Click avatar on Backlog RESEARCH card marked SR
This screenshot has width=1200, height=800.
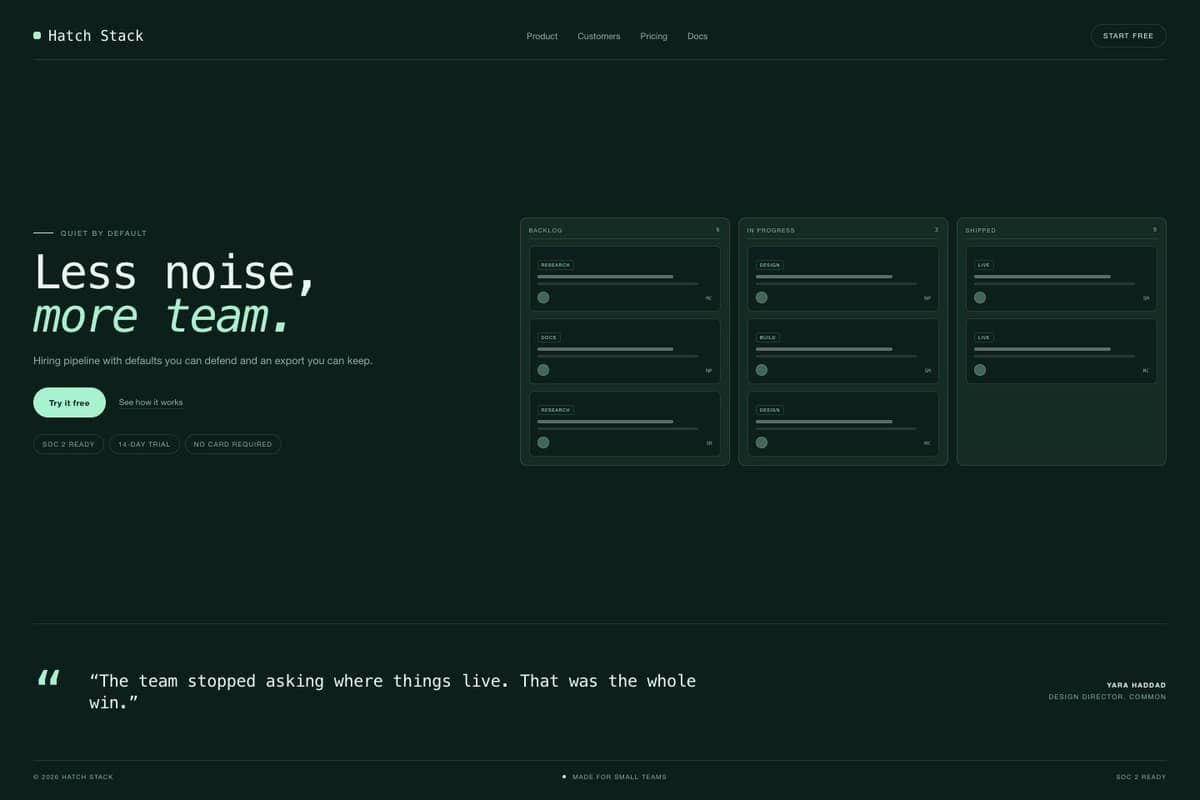click(543, 442)
